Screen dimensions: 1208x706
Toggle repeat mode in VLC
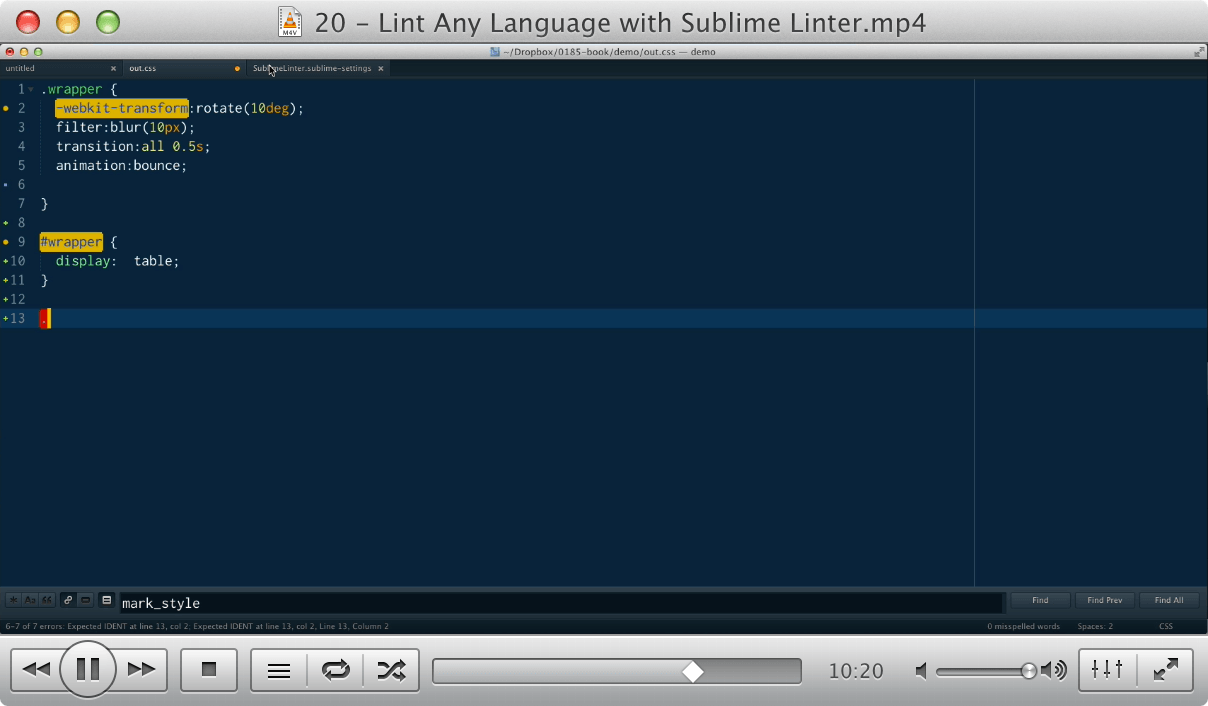coord(335,669)
